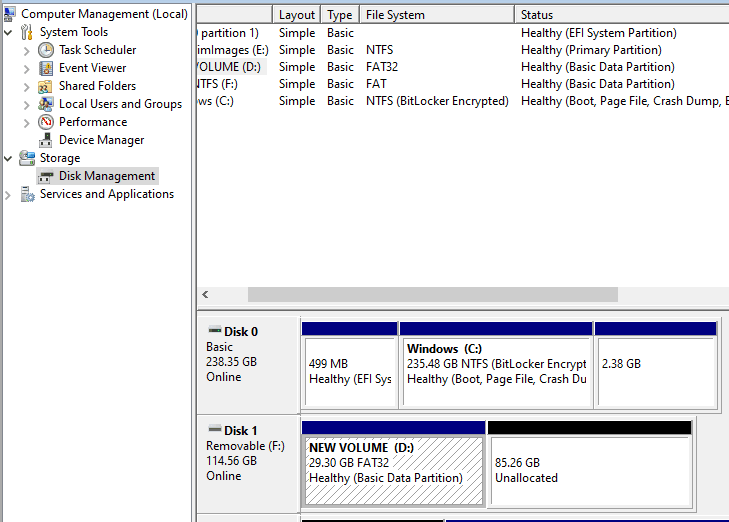Sort volumes by the Status column
Image resolution: width=729 pixels, height=522 pixels.
pyautogui.click(x=620, y=15)
